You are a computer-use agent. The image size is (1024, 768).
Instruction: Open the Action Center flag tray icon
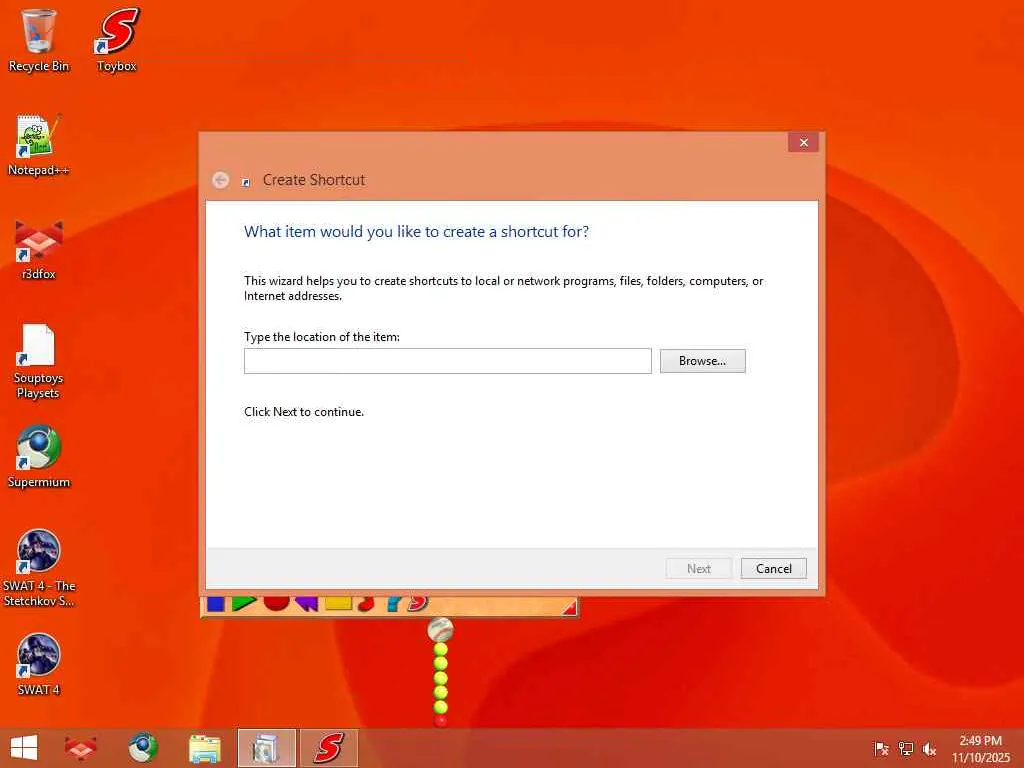pos(881,749)
